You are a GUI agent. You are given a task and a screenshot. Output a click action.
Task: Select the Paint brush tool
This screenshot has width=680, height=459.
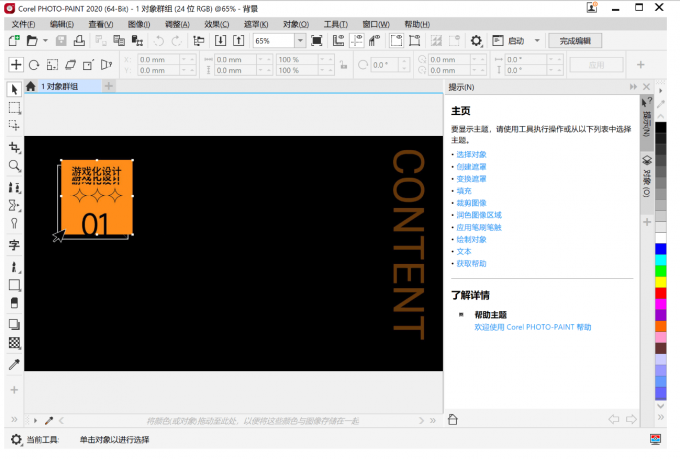(14, 267)
